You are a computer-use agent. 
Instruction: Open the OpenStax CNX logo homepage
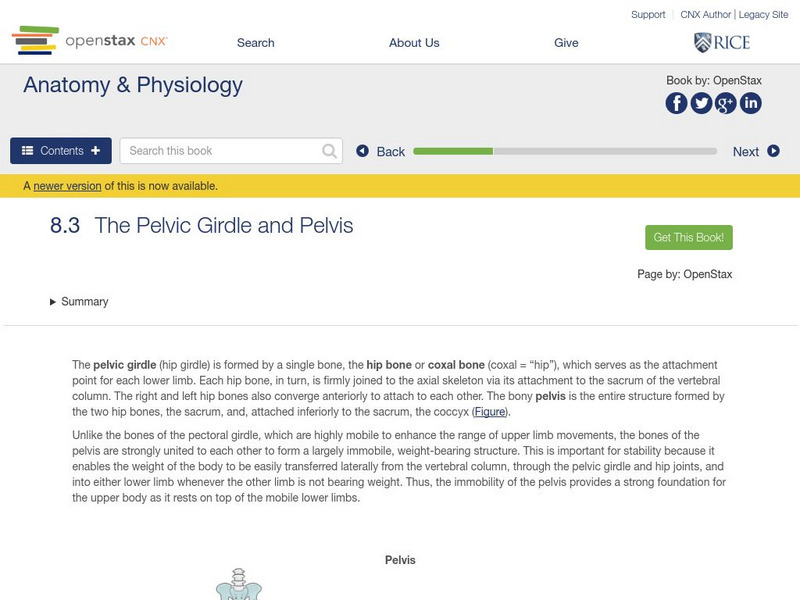tap(90, 41)
